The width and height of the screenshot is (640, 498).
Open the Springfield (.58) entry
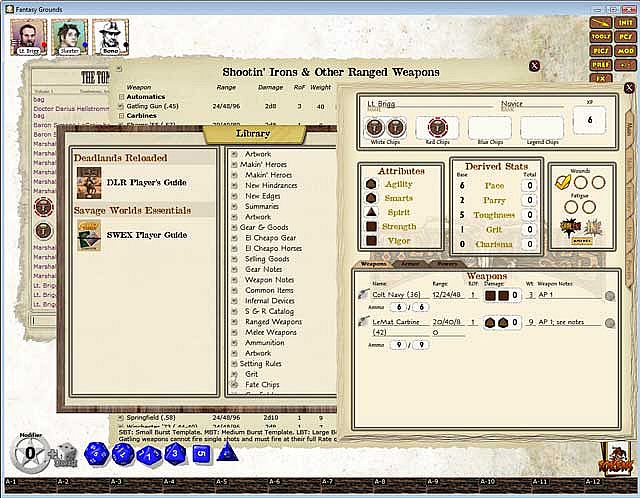pyautogui.click(x=148, y=418)
